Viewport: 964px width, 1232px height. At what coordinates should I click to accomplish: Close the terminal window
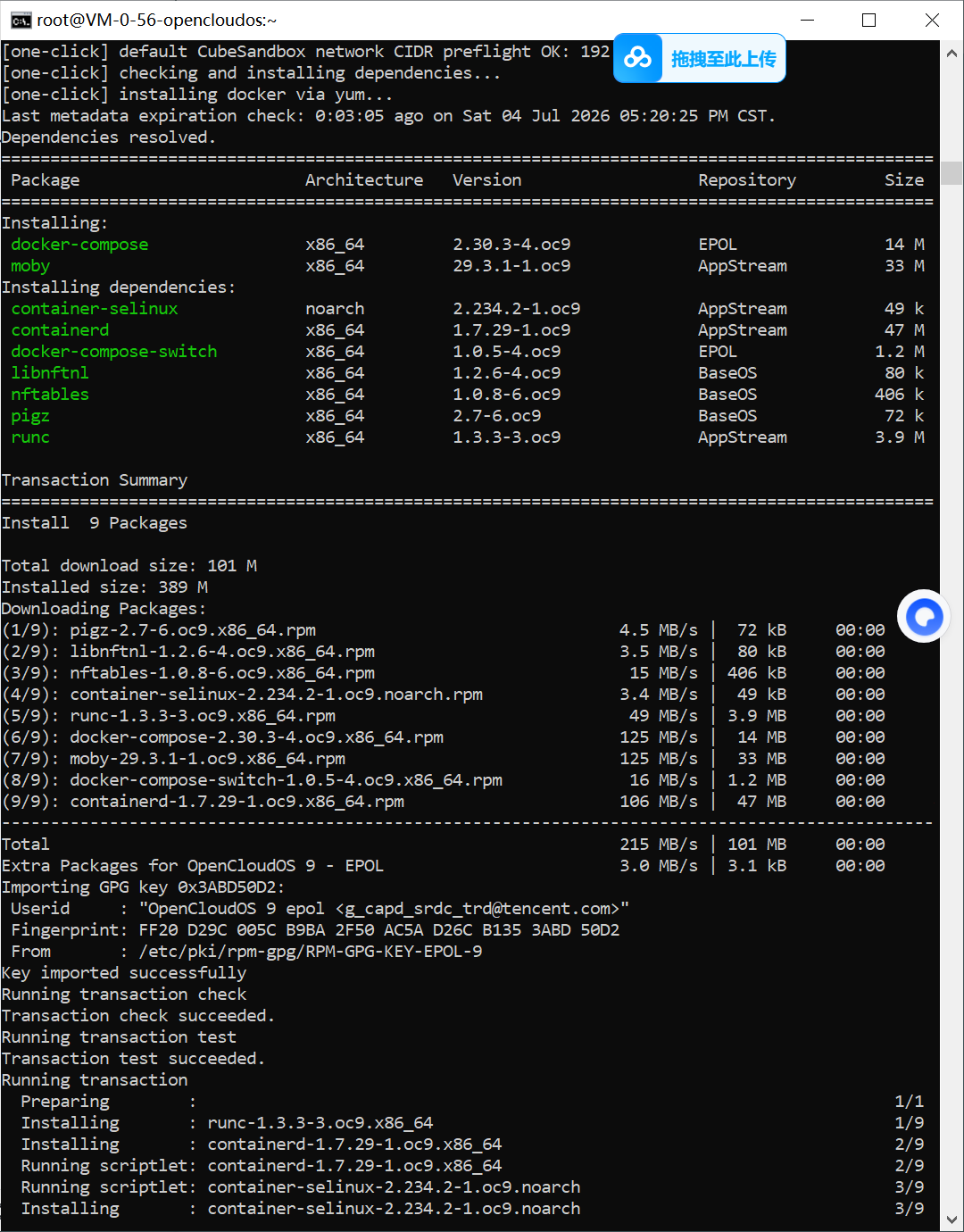pos(932,20)
